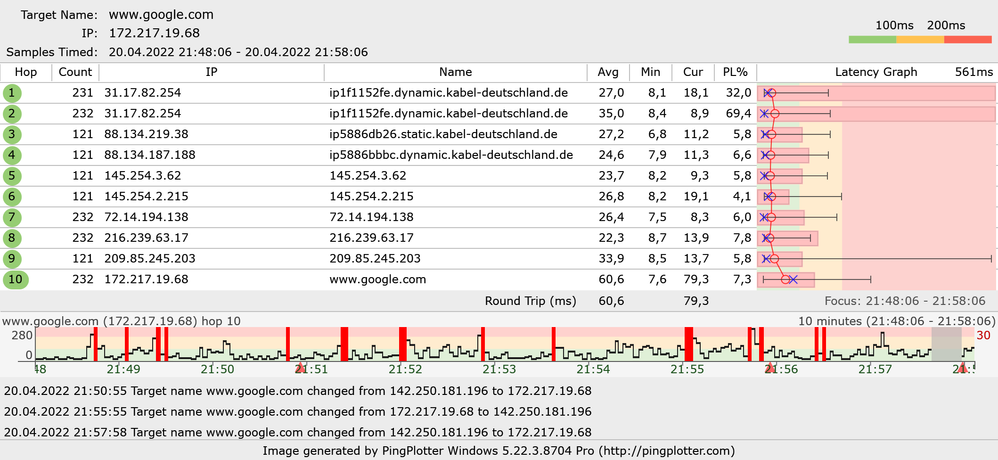Click the green hop 1 circle icon

[12, 94]
